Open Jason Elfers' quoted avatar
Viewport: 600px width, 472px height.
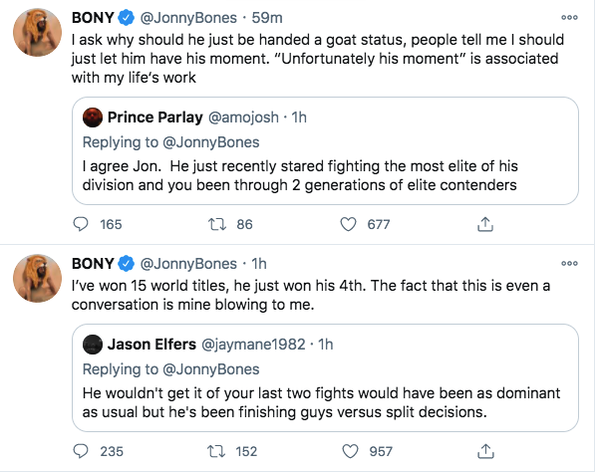(95, 344)
